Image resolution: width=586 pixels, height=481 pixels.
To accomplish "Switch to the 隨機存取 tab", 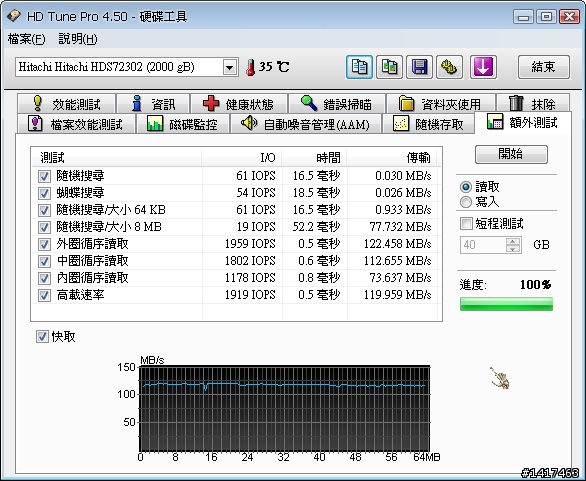I will [428, 124].
